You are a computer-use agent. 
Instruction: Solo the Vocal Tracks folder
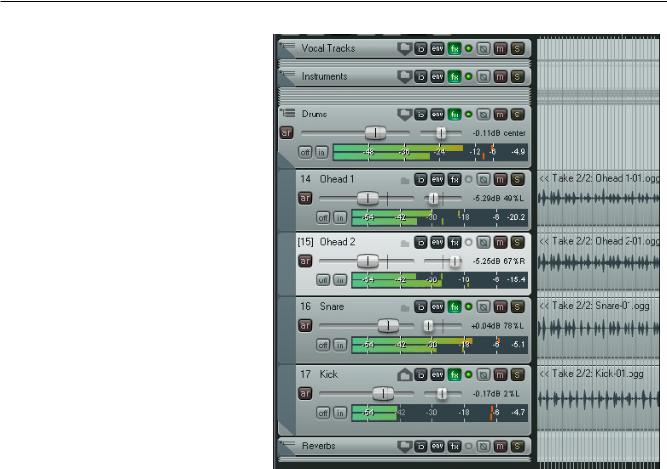(517, 49)
